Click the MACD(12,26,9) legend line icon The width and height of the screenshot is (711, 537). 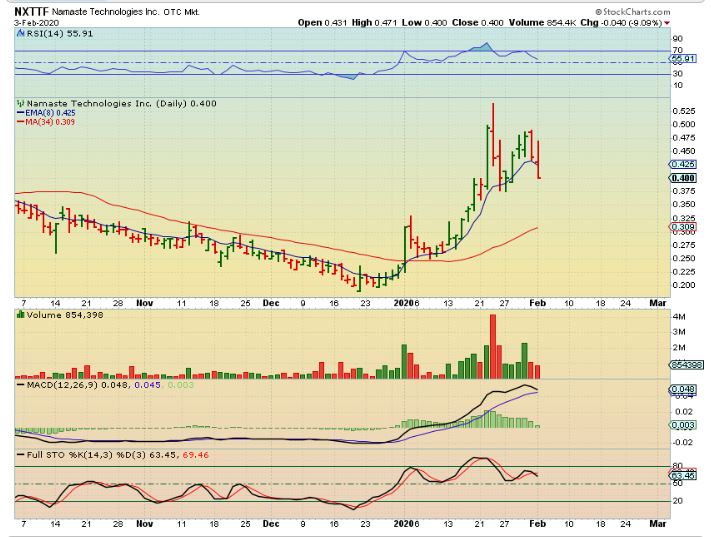(x=18, y=385)
